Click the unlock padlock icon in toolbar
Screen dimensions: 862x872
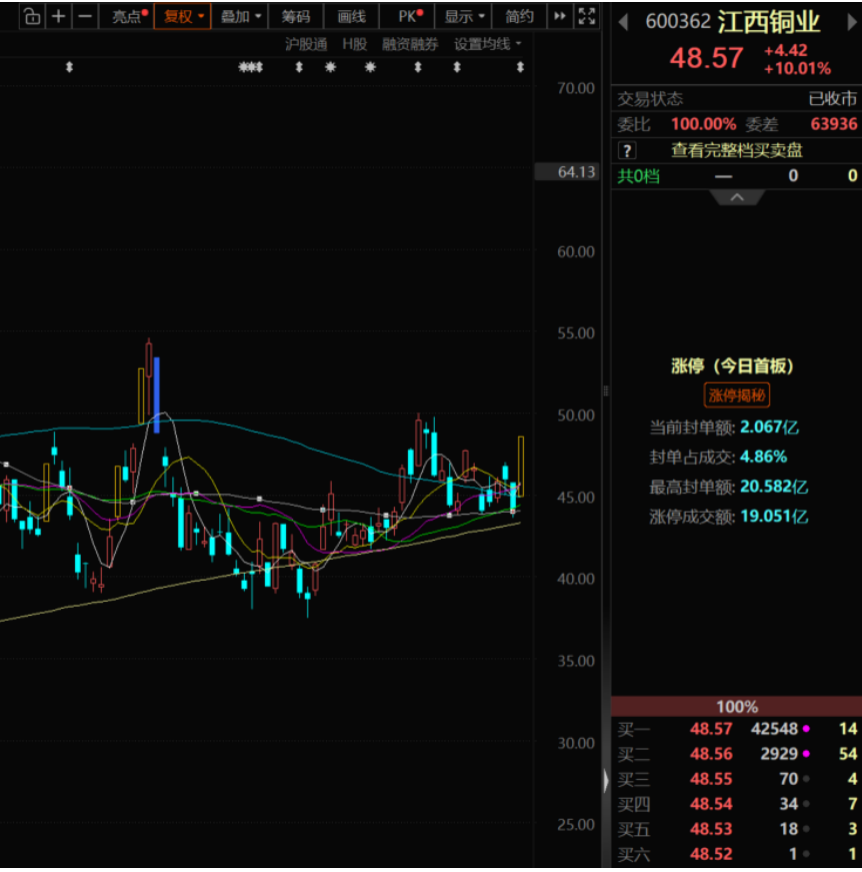pos(32,17)
